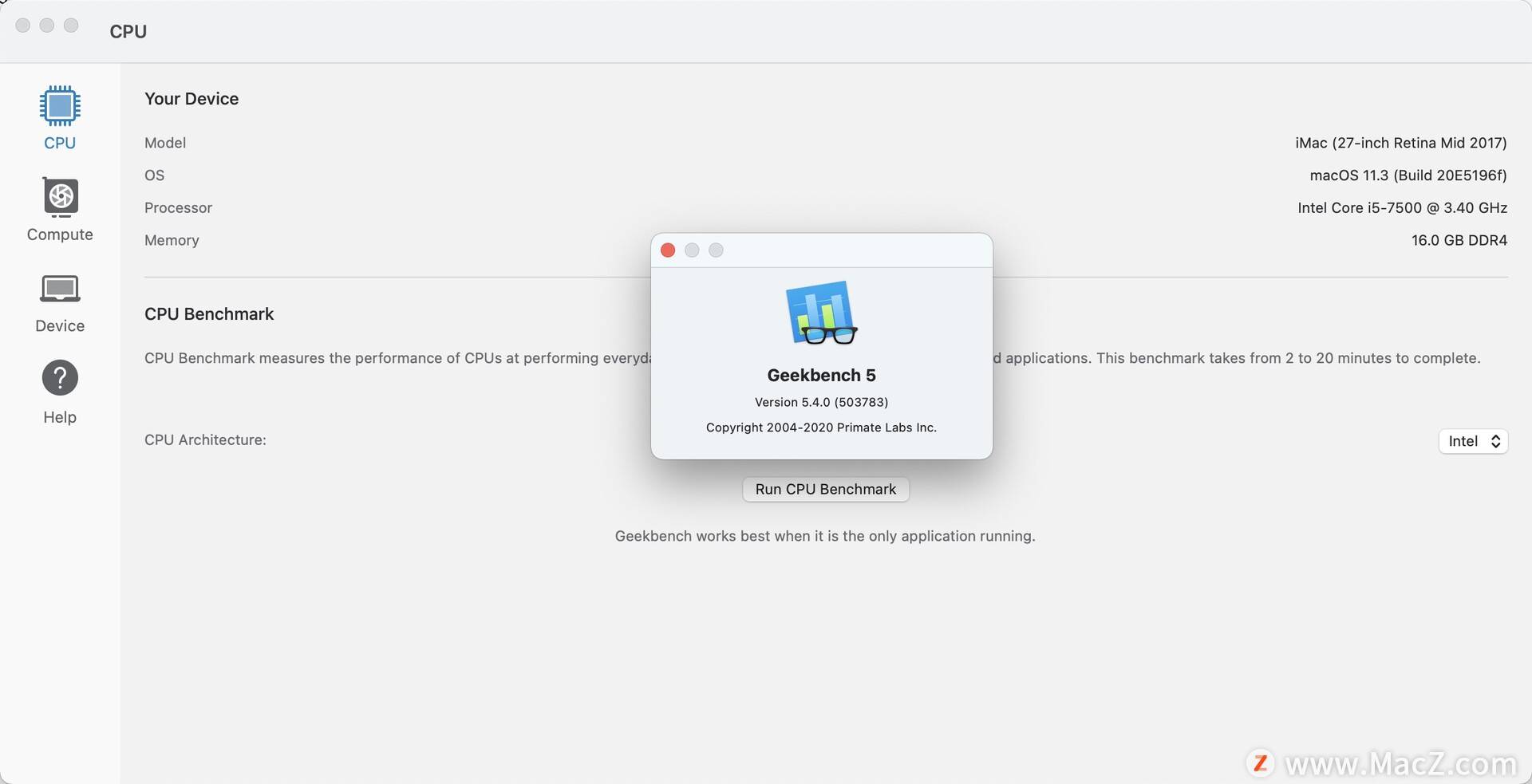Click the Intel stepper arrows
The width and height of the screenshot is (1532, 784).
point(1495,441)
